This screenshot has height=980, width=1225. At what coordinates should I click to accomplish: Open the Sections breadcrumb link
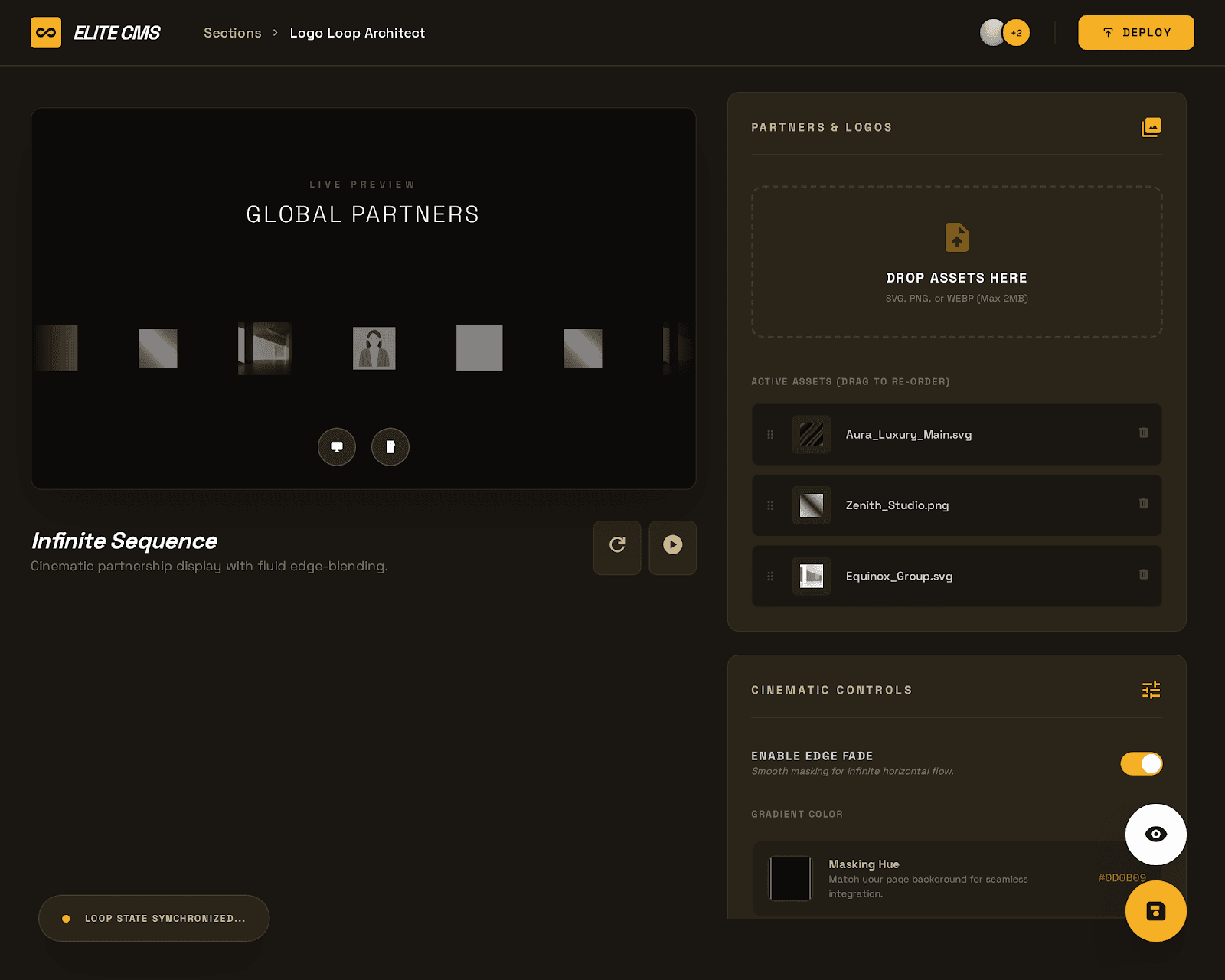tap(232, 33)
